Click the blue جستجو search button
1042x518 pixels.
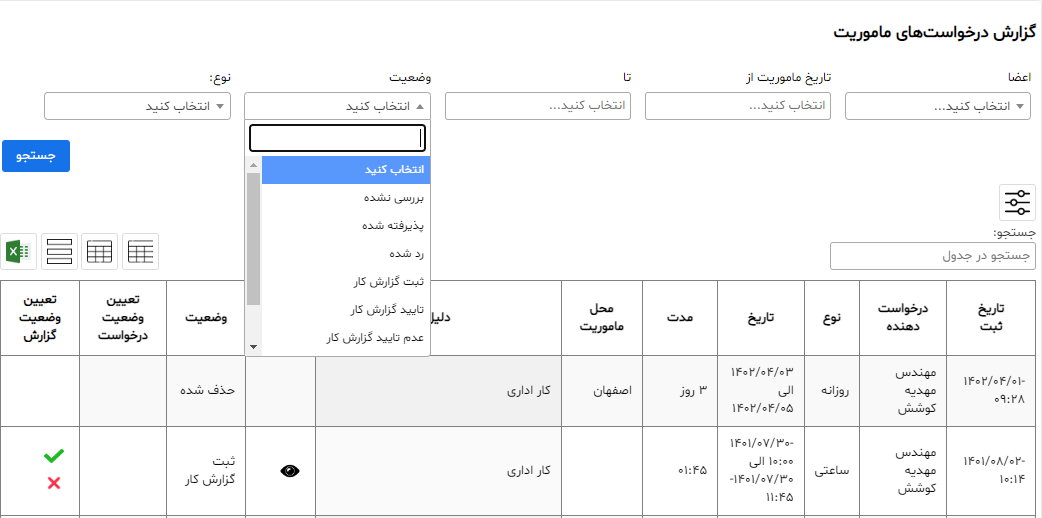click(x=36, y=156)
